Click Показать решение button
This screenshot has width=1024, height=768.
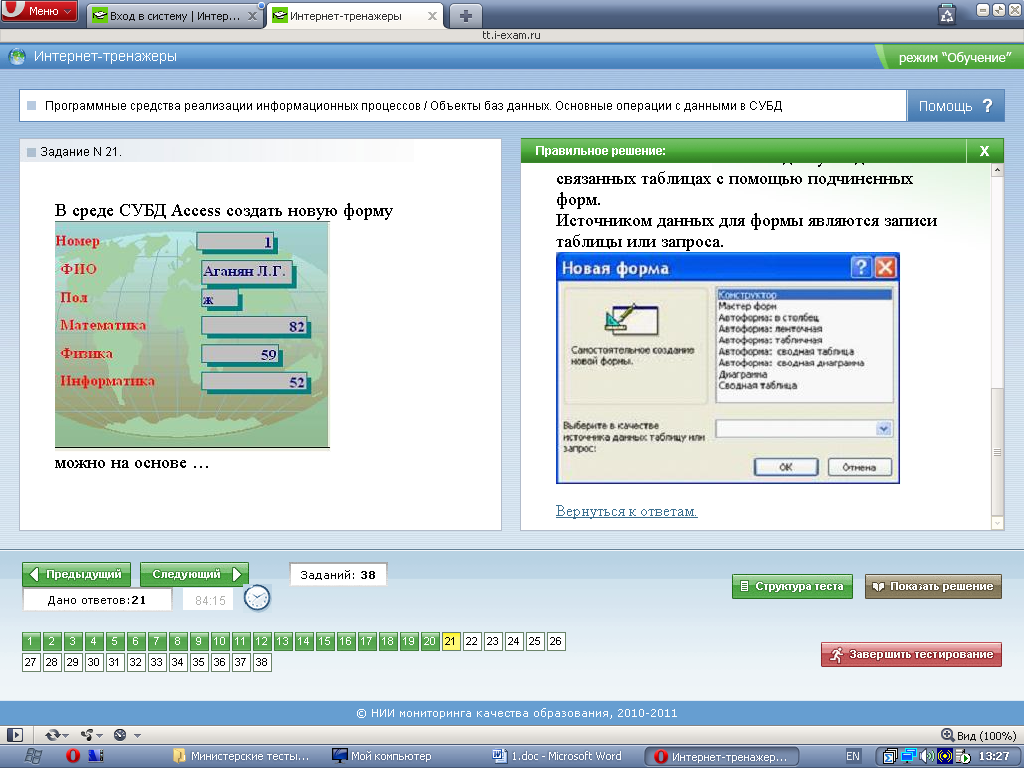(x=934, y=586)
